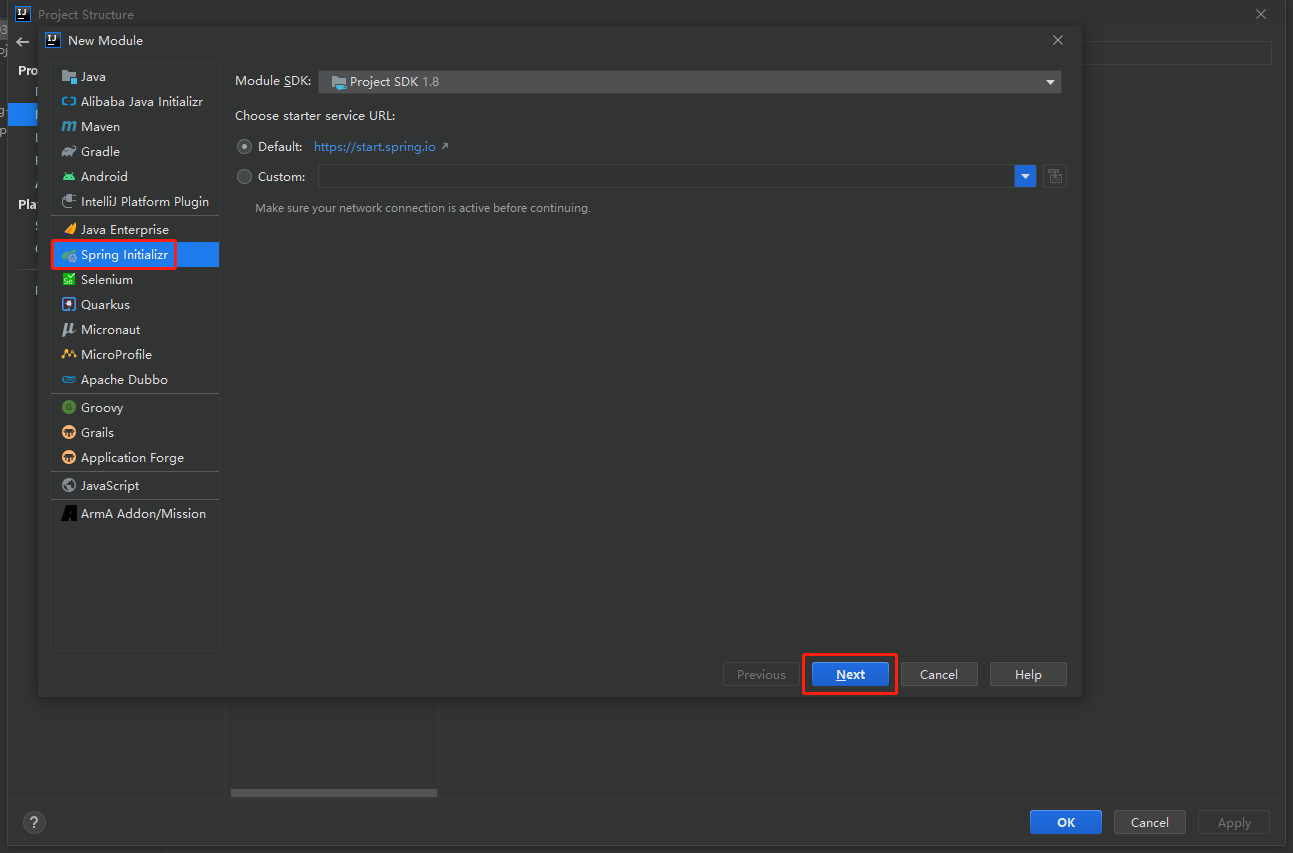The height and width of the screenshot is (853, 1293).
Task: Select the Java module type icon
Action: pyautogui.click(x=69, y=77)
